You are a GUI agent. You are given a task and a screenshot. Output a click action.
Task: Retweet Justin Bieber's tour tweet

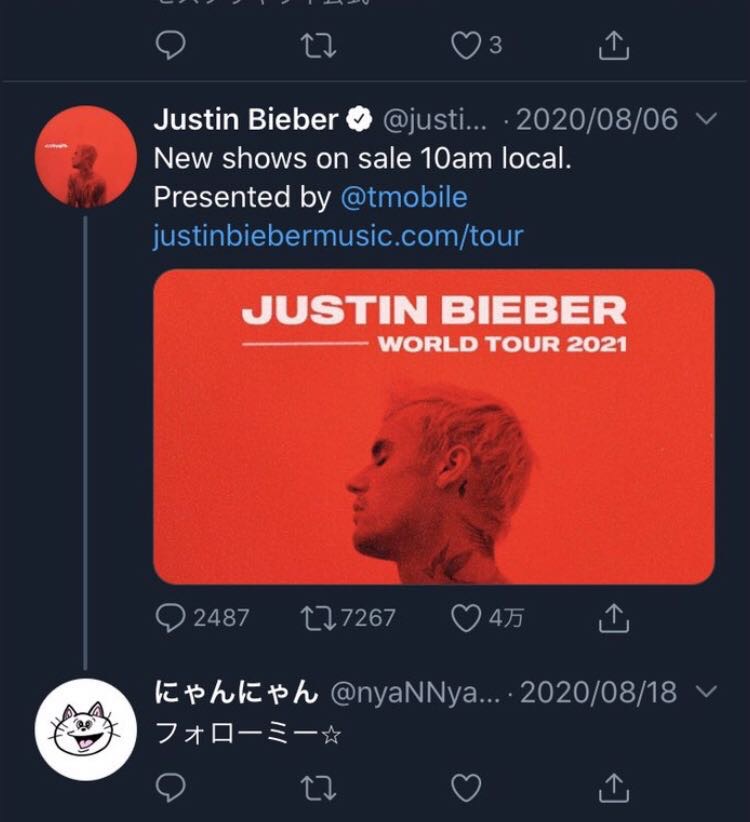point(319,619)
